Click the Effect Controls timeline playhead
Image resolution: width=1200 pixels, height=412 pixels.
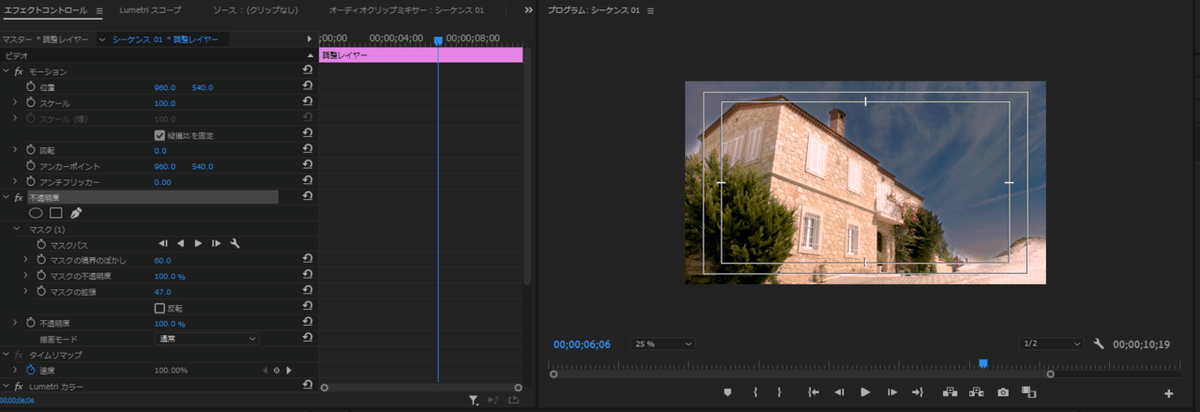click(x=437, y=40)
